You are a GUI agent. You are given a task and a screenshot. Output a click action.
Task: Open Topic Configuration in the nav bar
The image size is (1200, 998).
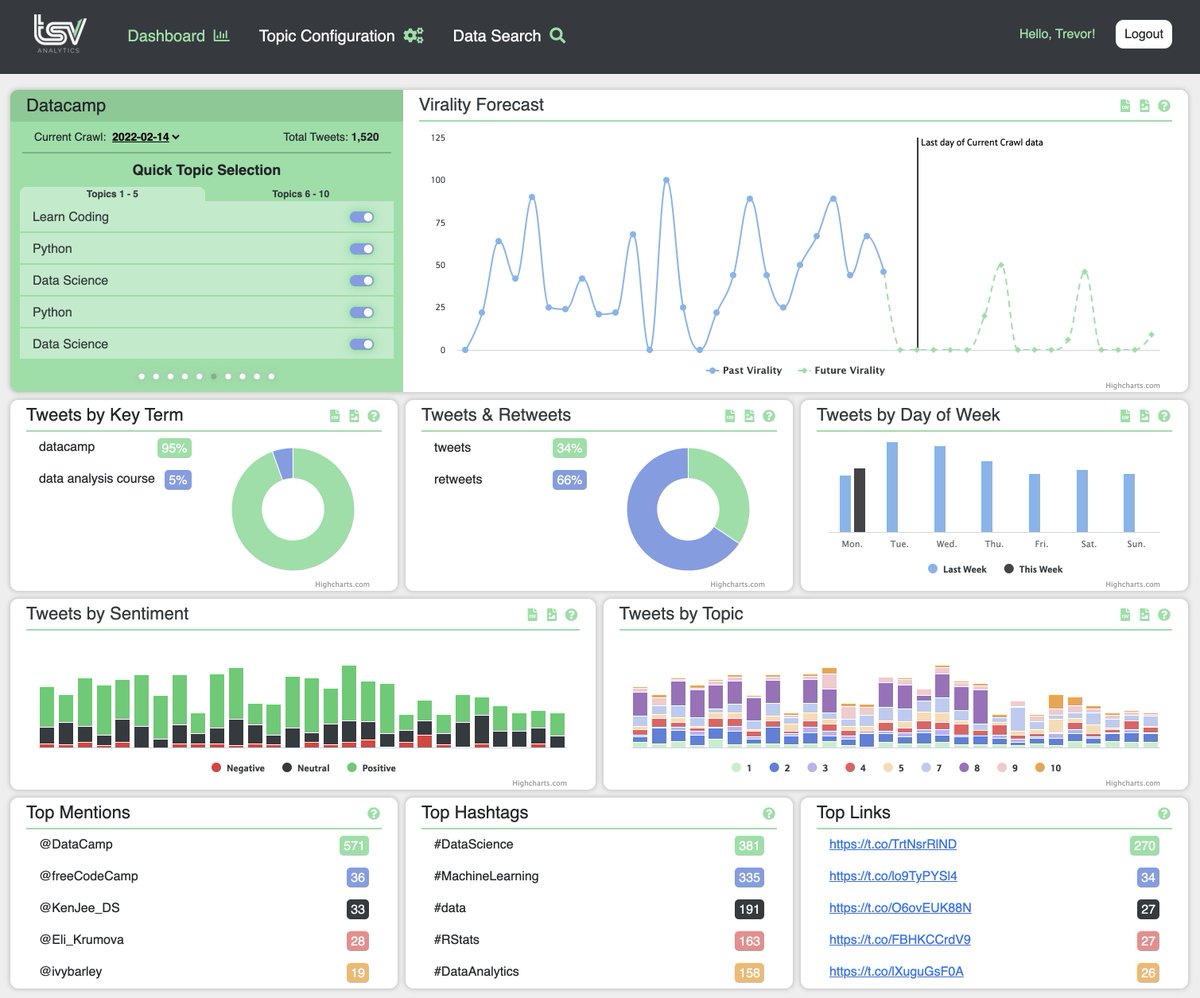click(341, 36)
